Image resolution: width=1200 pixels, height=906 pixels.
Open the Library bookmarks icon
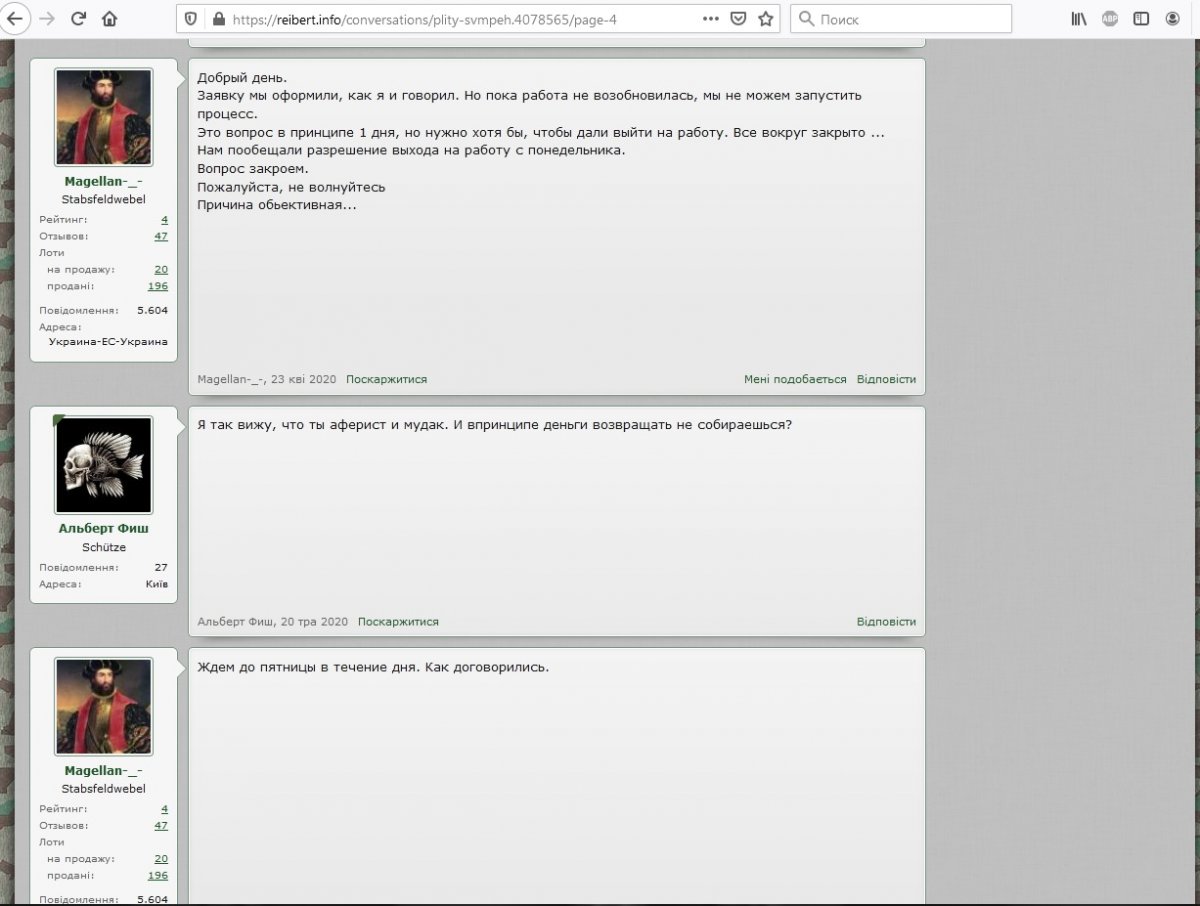pos(1078,19)
